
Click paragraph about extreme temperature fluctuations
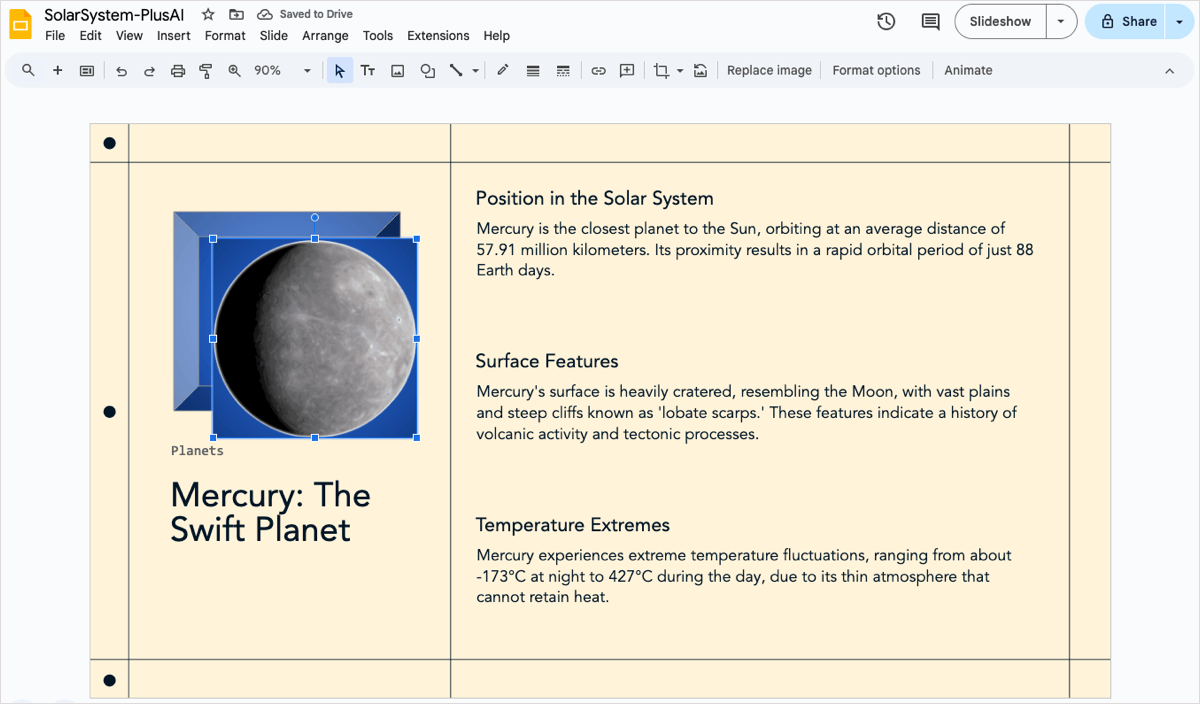click(x=744, y=576)
